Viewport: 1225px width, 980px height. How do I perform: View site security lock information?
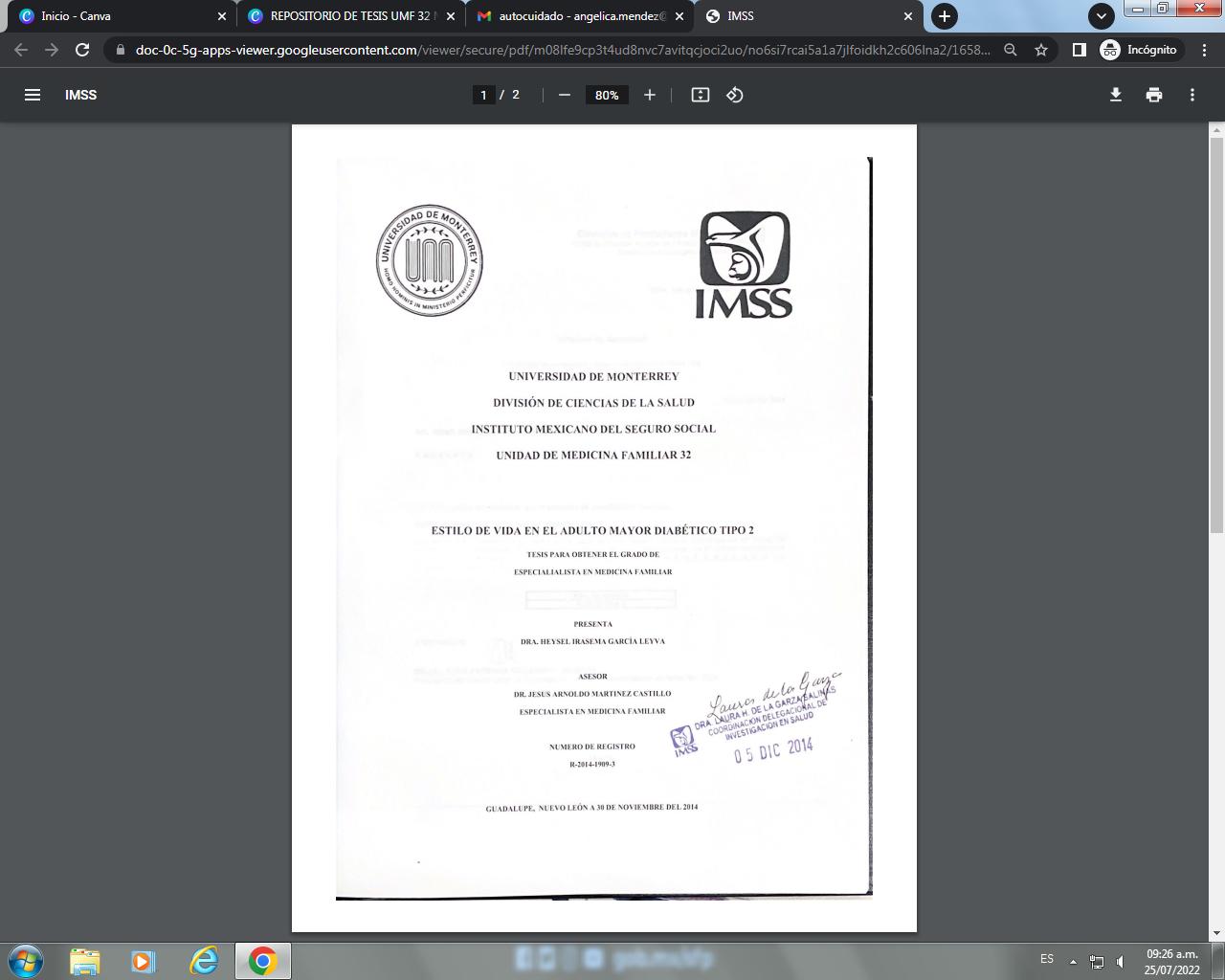pyautogui.click(x=120, y=50)
